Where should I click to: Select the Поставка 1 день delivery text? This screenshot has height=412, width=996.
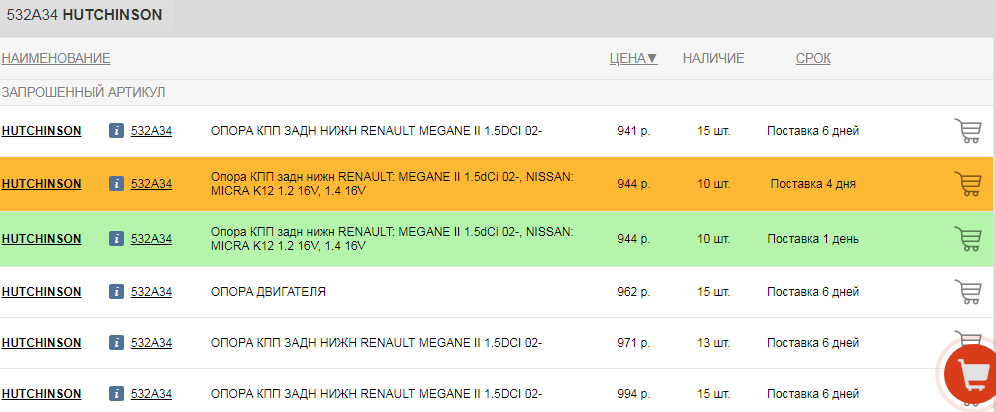pos(813,239)
